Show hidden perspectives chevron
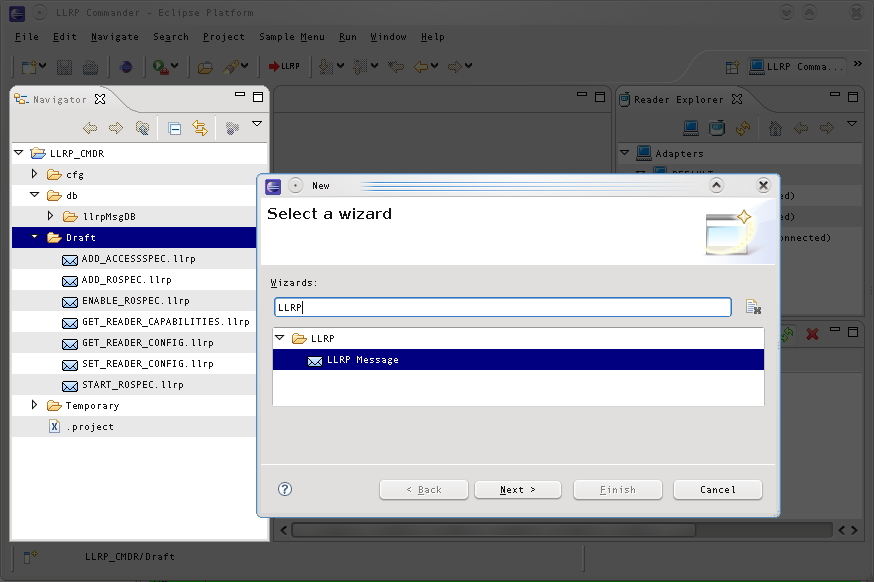This screenshot has height=582, width=874. point(858,64)
